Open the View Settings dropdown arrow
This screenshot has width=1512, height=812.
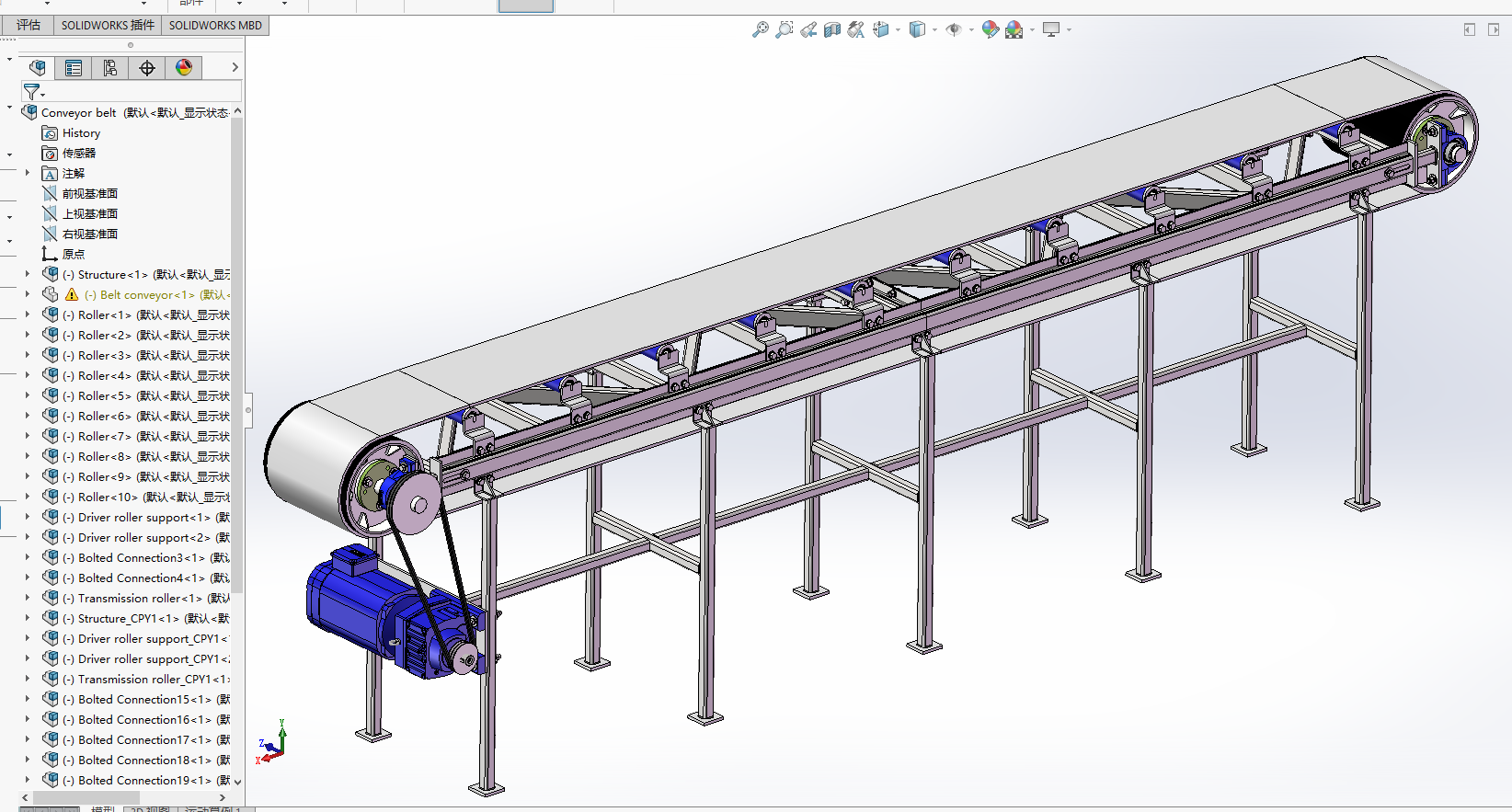point(1069,29)
